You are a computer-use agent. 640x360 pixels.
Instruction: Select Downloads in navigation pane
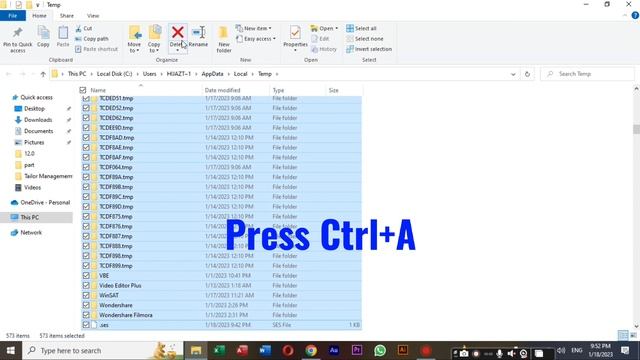point(38,120)
